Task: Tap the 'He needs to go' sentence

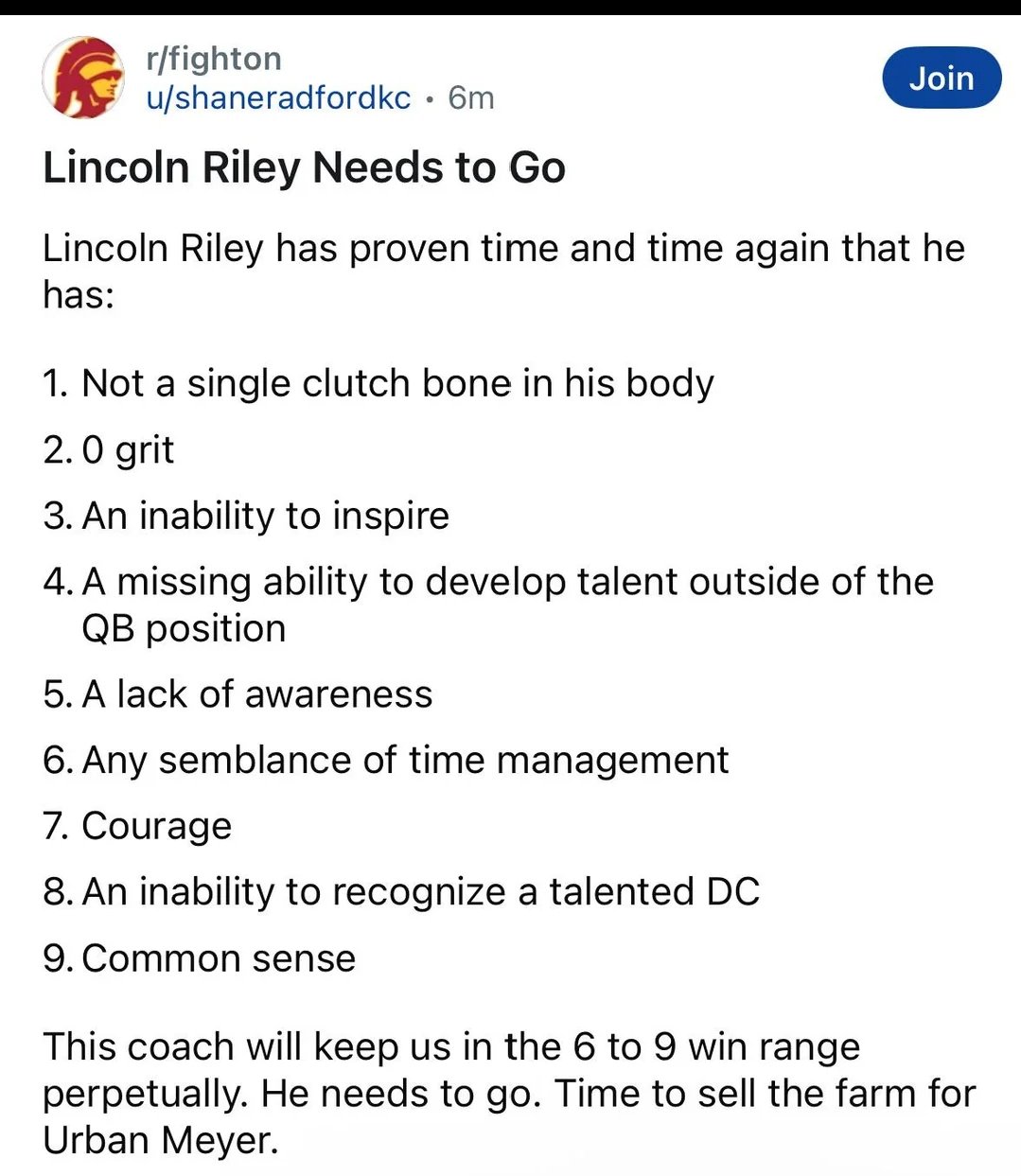Action: coord(397,1094)
